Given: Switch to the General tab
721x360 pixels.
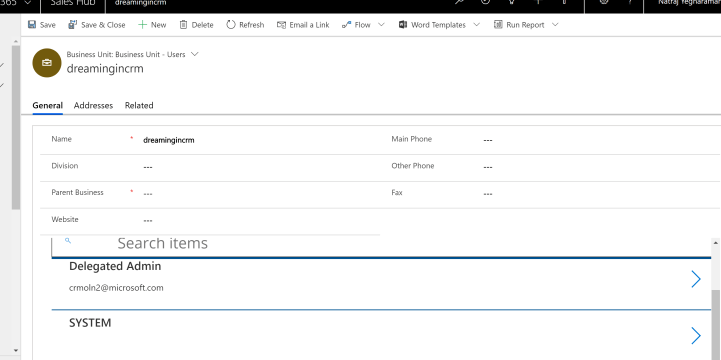Looking at the screenshot, I should [x=47, y=105].
